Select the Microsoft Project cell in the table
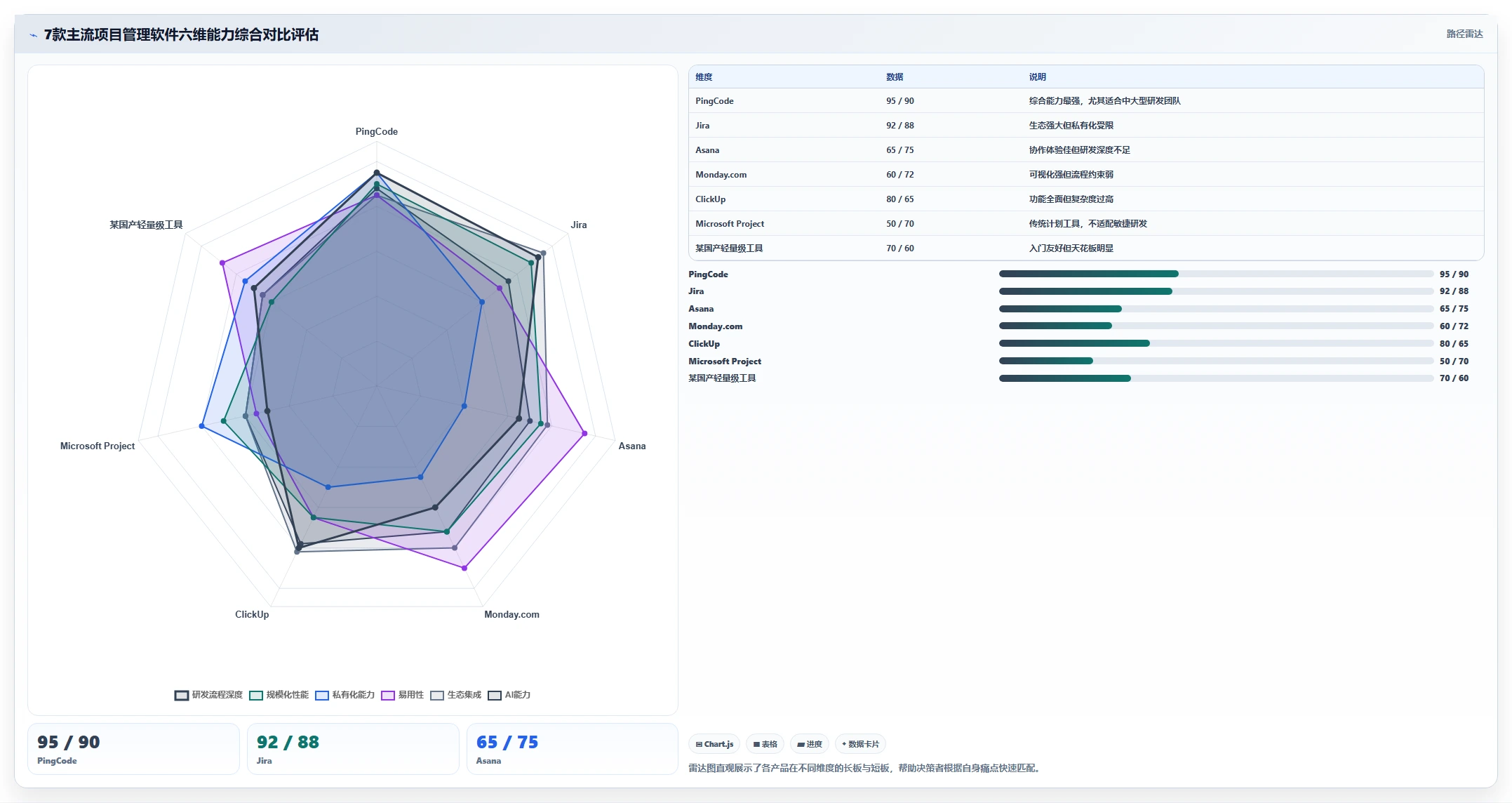This screenshot has width=1512, height=803. [730, 224]
